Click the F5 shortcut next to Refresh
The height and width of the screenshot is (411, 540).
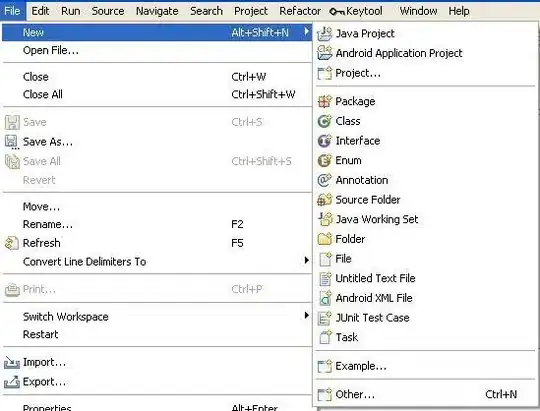point(237,243)
